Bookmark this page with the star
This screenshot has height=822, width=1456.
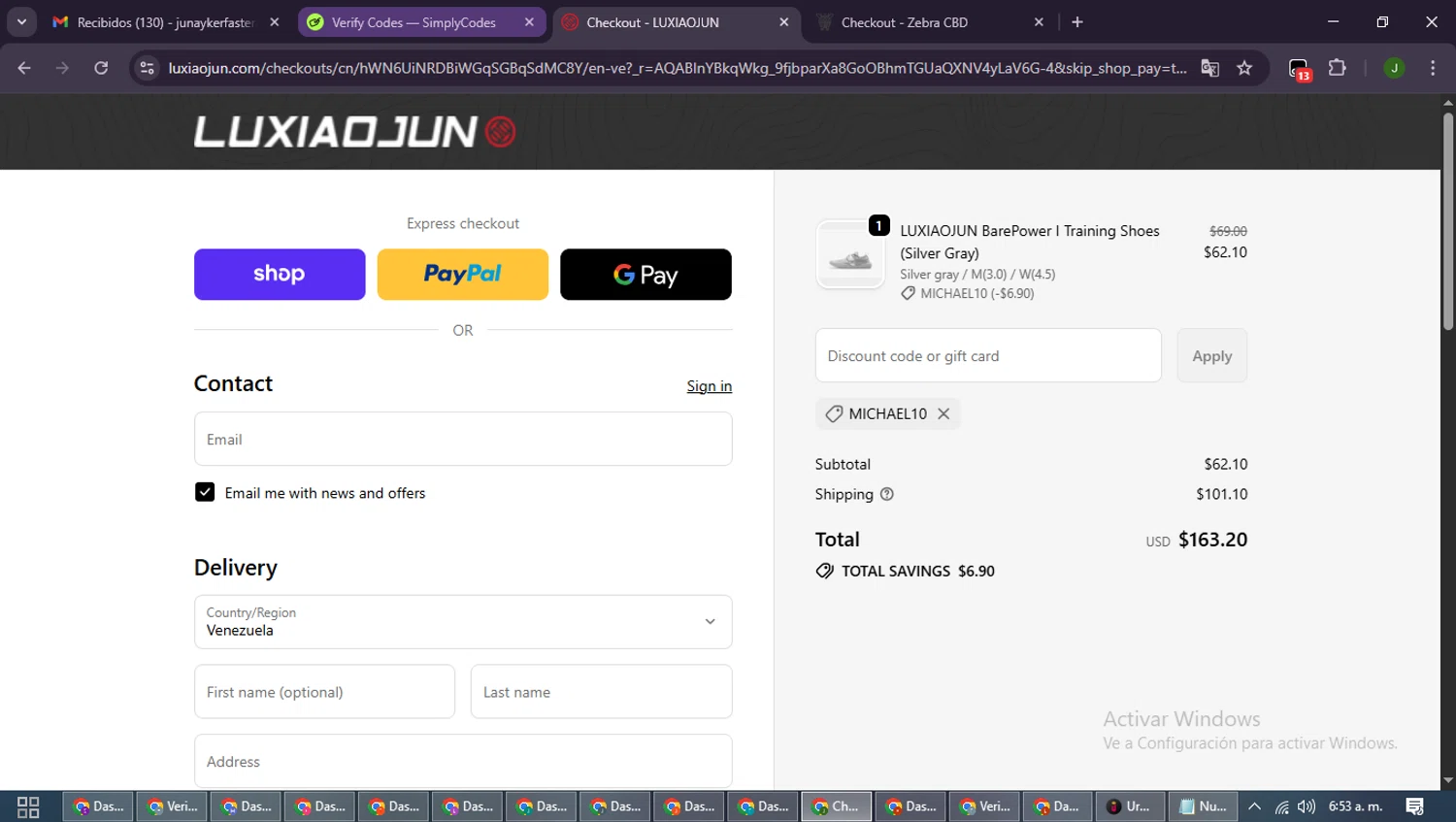(x=1244, y=68)
